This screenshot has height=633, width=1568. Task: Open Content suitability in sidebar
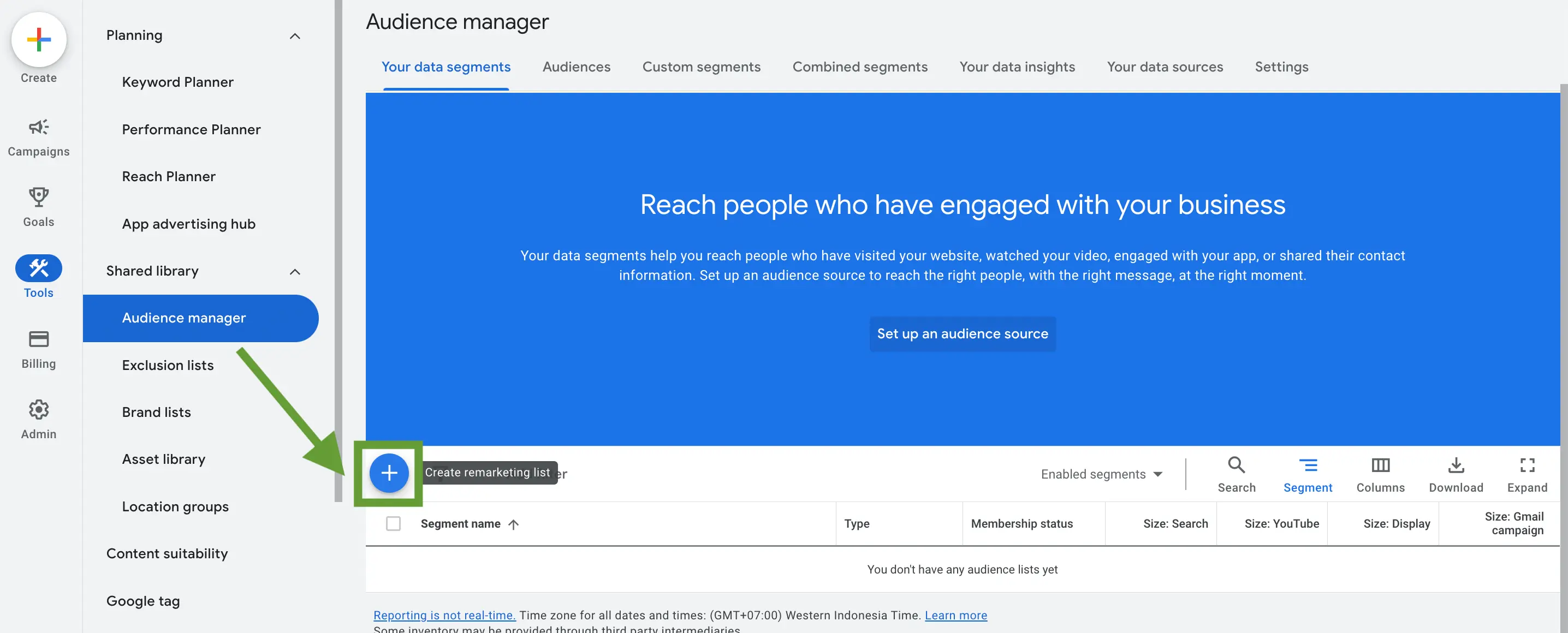coord(167,554)
